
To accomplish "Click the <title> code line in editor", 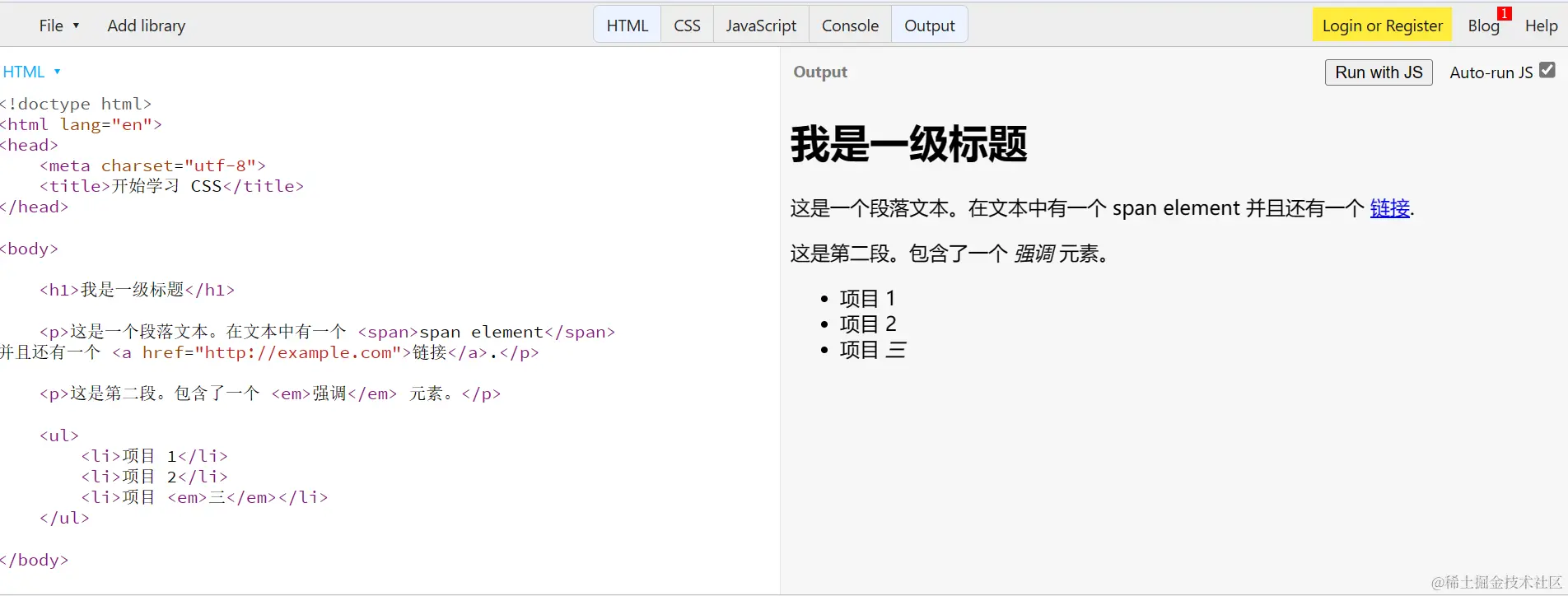I will tap(171, 186).
